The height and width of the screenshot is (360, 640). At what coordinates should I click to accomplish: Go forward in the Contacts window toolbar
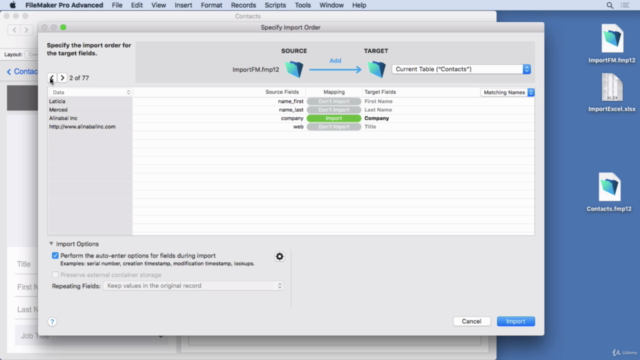pyautogui.click(x=27, y=30)
